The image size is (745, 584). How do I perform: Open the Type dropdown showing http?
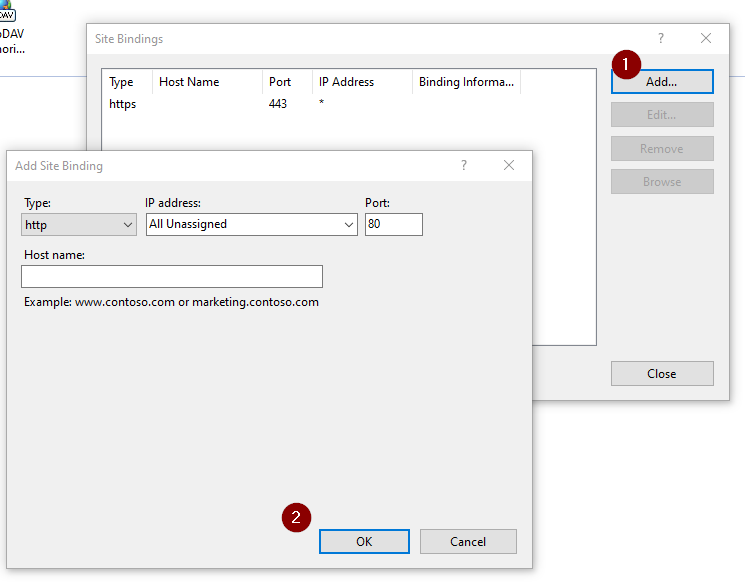[x=79, y=224]
